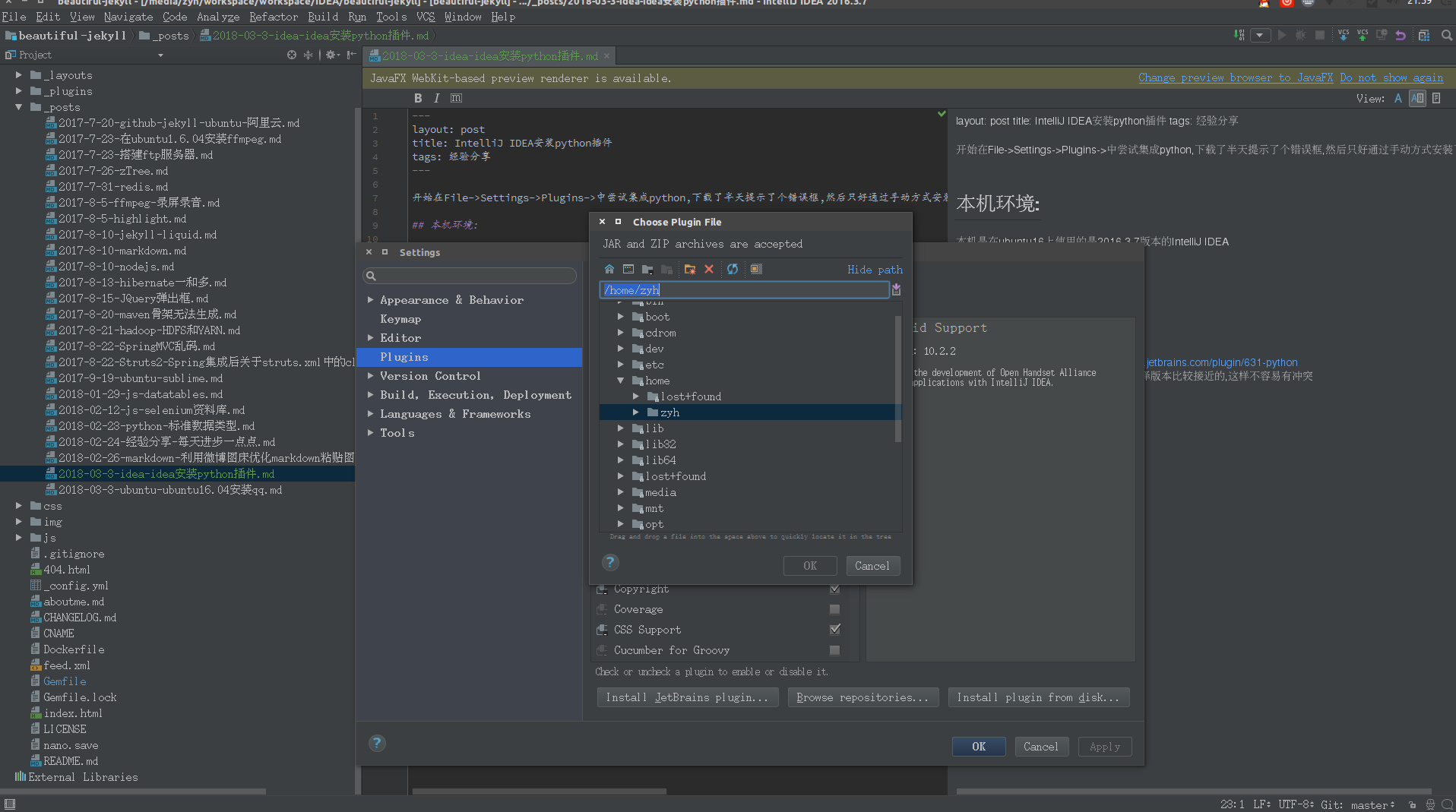The image size is (1456, 812).
Task: Toggle the Copyright plugin checkbox
Action: 834,589
